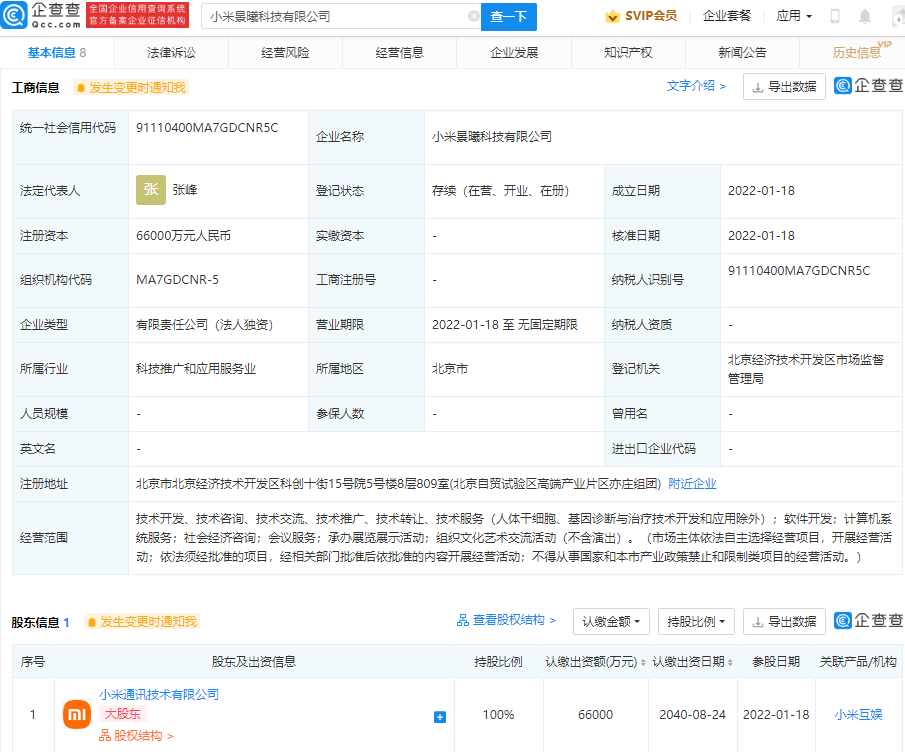Click the mobile phone icon
Screen dimensions: 905x752
pos(835,16)
